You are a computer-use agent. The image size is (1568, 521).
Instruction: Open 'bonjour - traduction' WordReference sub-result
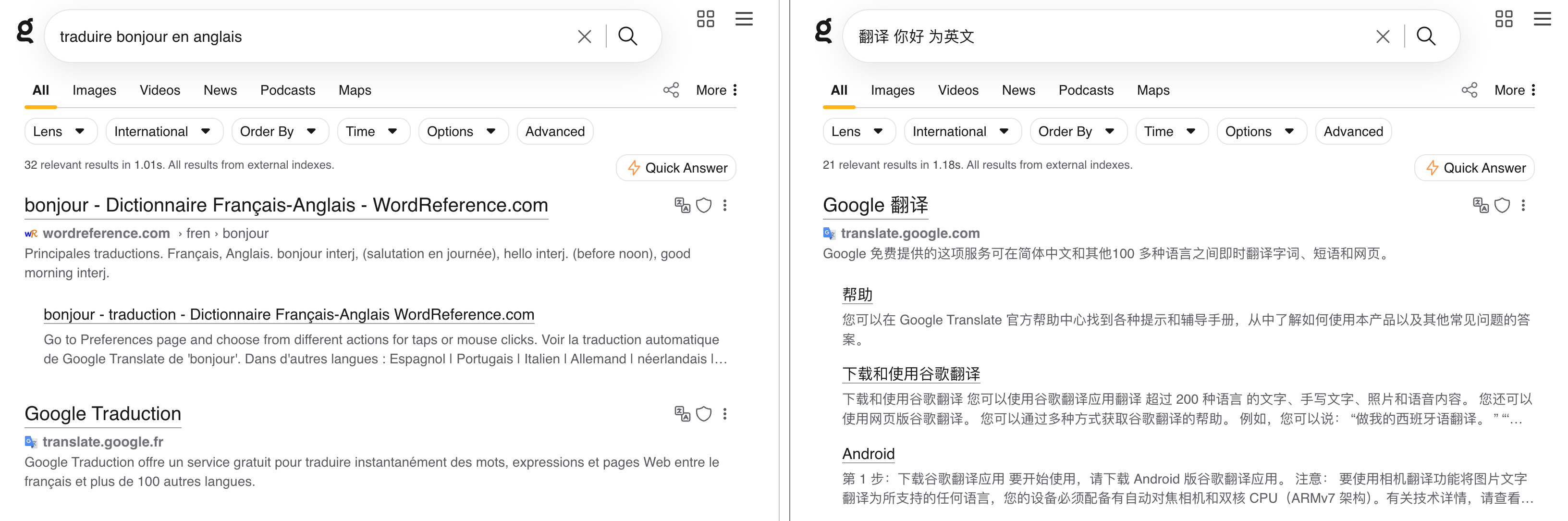[289, 315]
